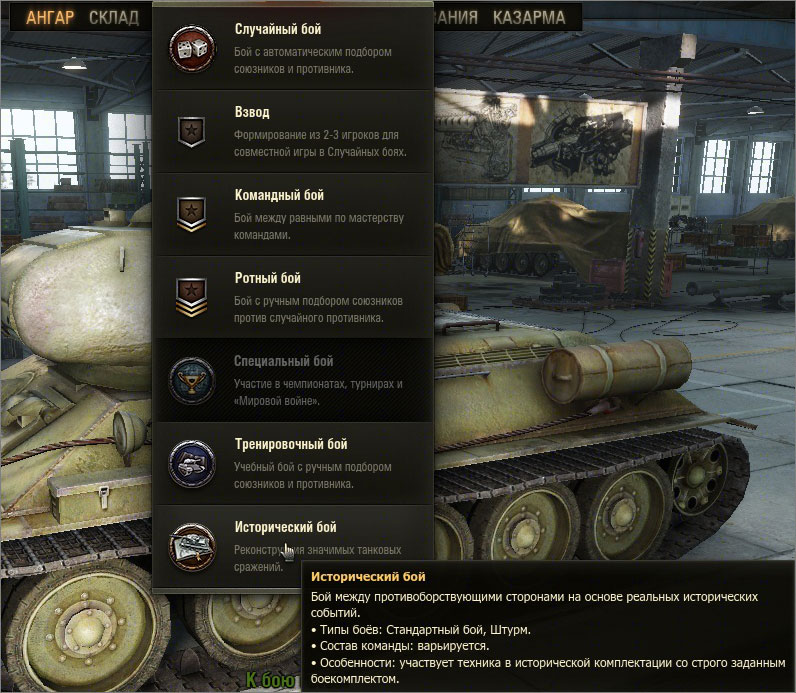Click the dice icon for Случайный бой
Image resolution: width=796 pixels, height=693 pixels.
(x=192, y=49)
